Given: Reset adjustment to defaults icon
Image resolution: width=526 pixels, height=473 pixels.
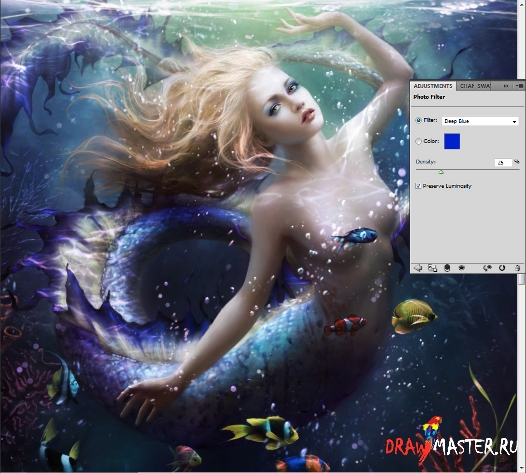Looking at the screenshot, I should (x=502, y=268).
